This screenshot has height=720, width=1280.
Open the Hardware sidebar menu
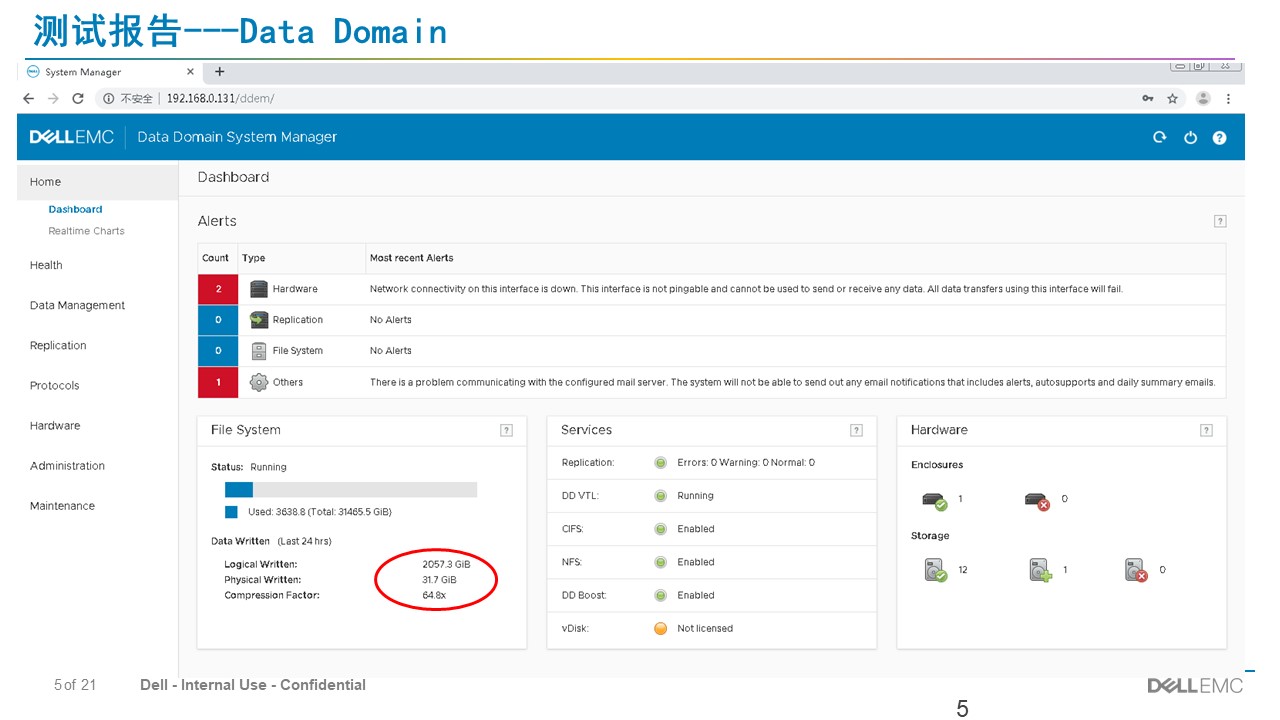click(x=55, y=425)
